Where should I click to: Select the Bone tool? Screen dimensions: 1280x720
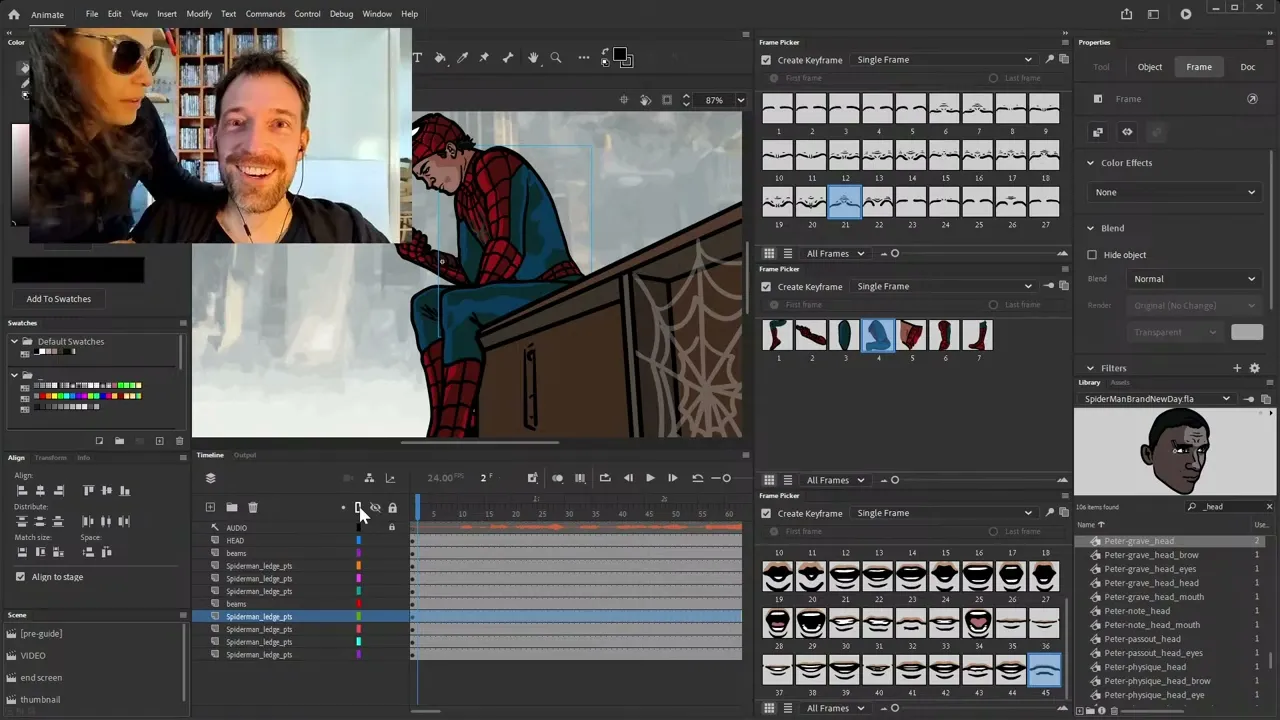(508, 58)
